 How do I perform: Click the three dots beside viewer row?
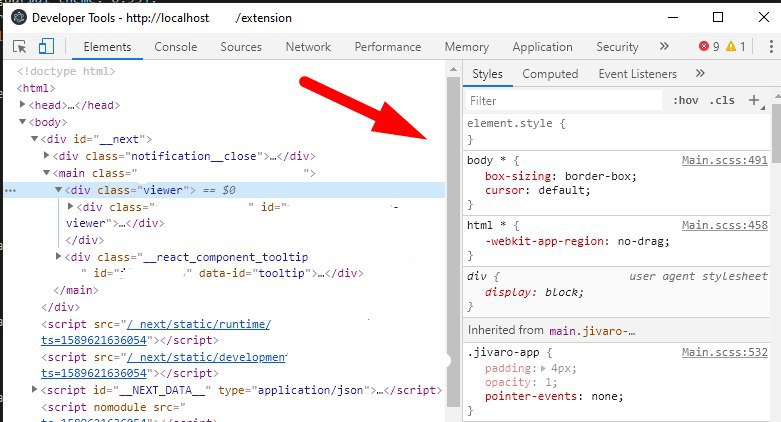pyautogui.click(x=10, y=190)
